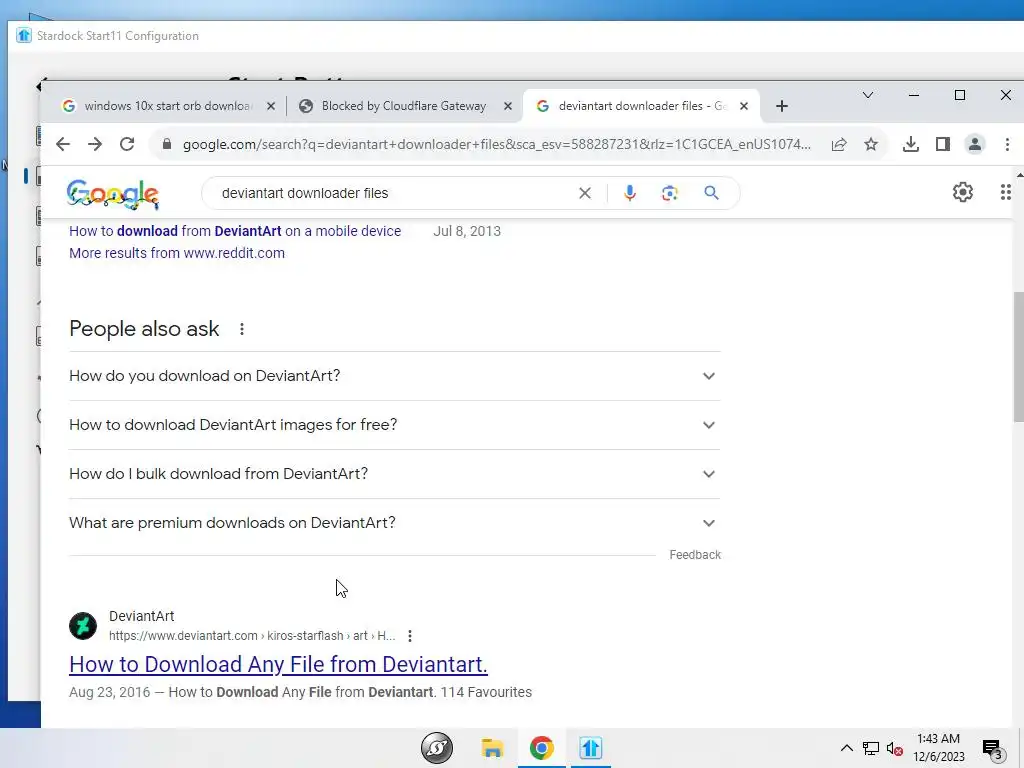This screenshot has height=768, width=1024.
Task: Expand 'How to download DeviantArt images for free?'
Action: click(394, 425)
